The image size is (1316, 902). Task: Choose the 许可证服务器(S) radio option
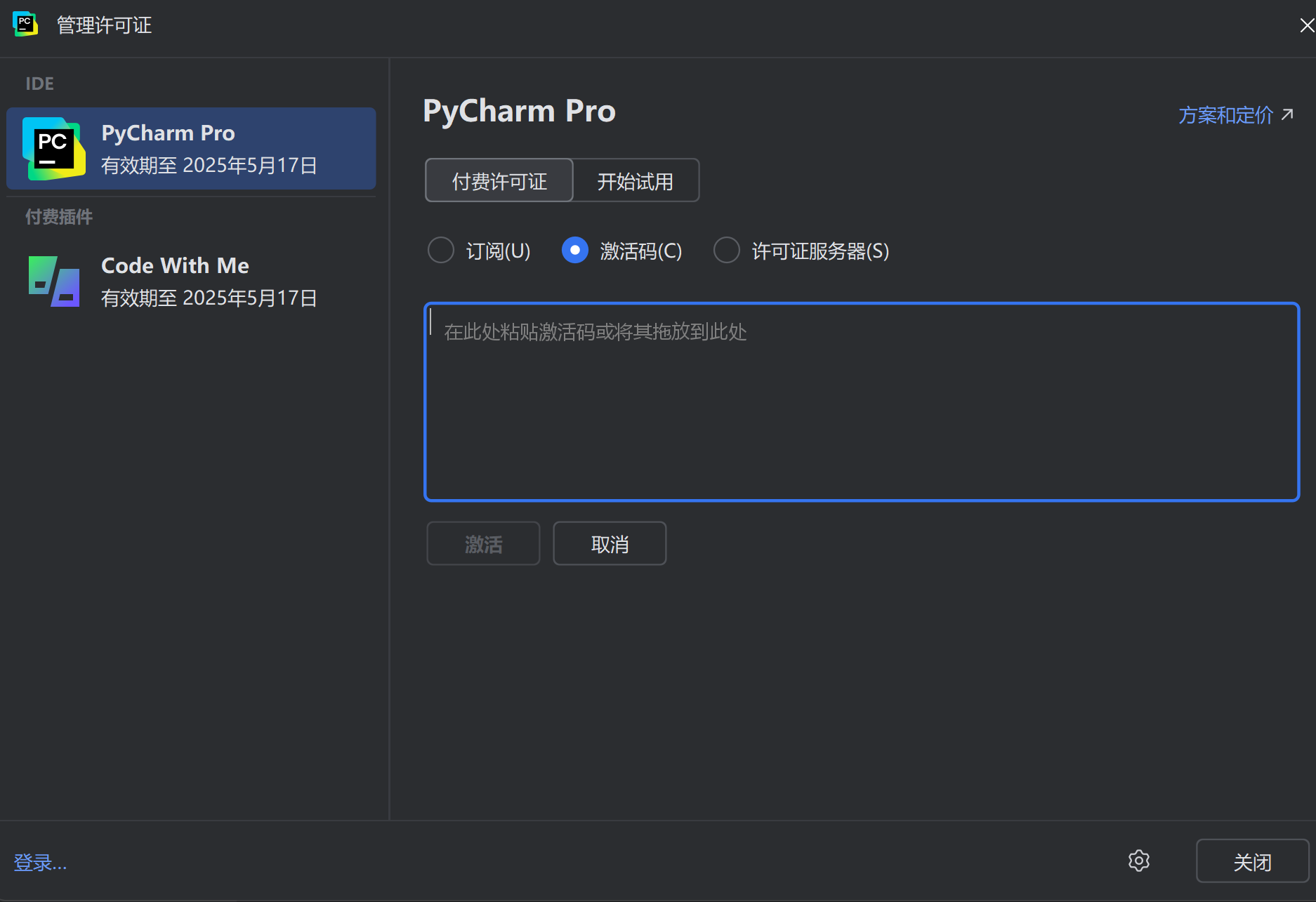point(726,250)
